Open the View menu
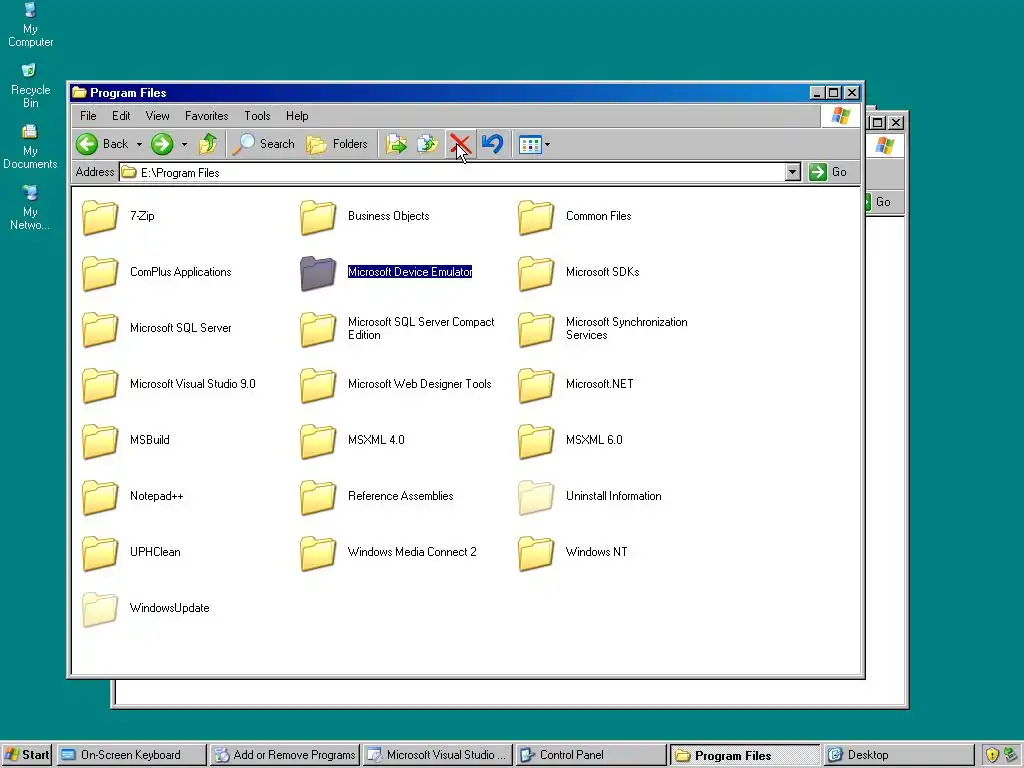Image resolution: width=1024 pixels, height=768 pixels. coord(157,116)
